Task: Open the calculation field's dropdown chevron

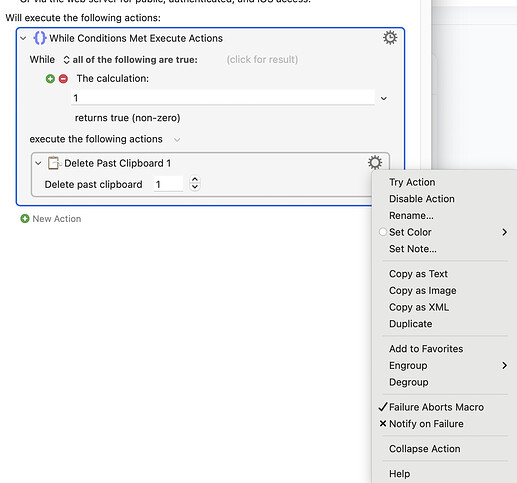Action: tap(384, 98)
